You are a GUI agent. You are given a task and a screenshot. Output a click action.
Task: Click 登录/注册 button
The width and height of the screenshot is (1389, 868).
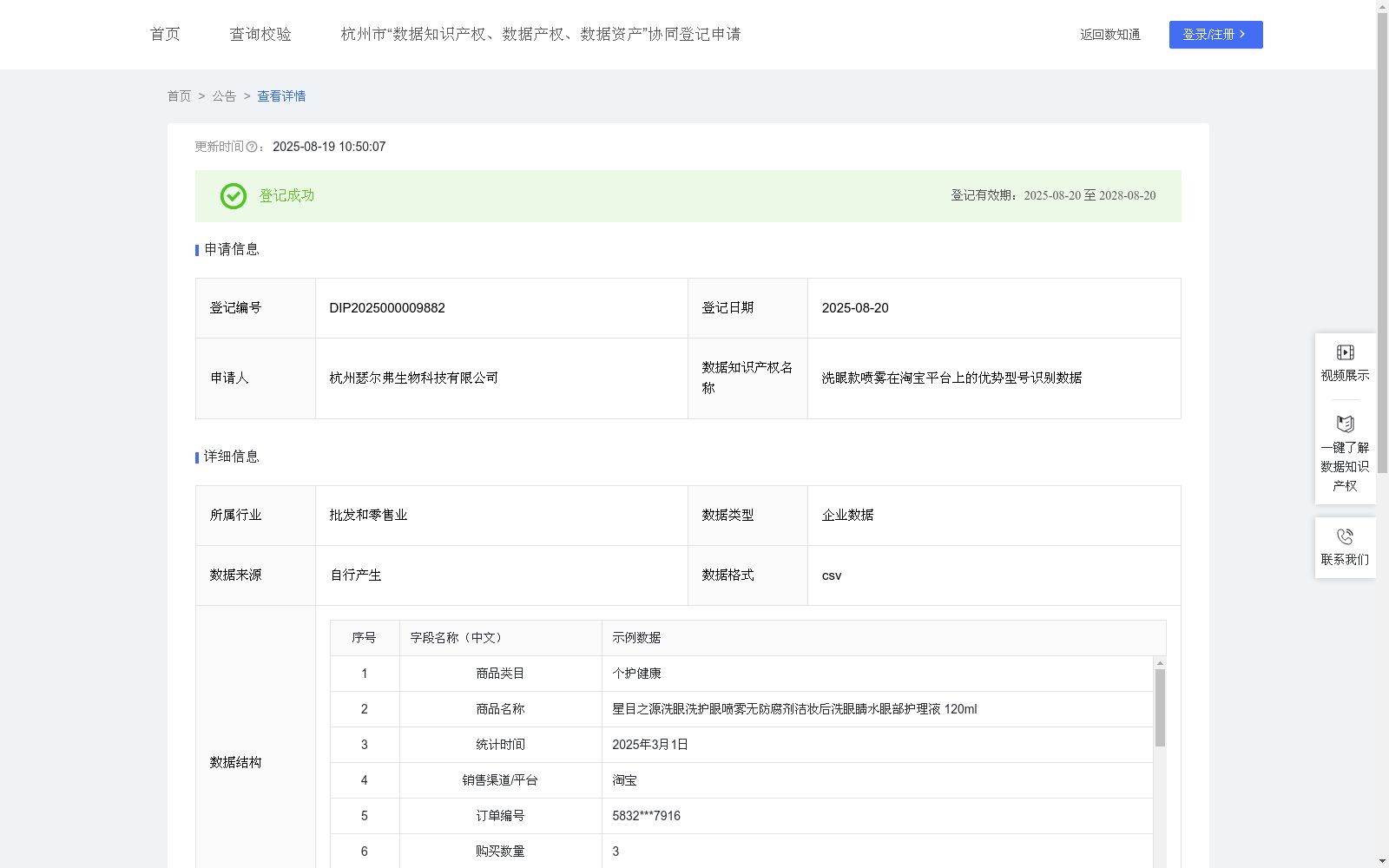1215,35
